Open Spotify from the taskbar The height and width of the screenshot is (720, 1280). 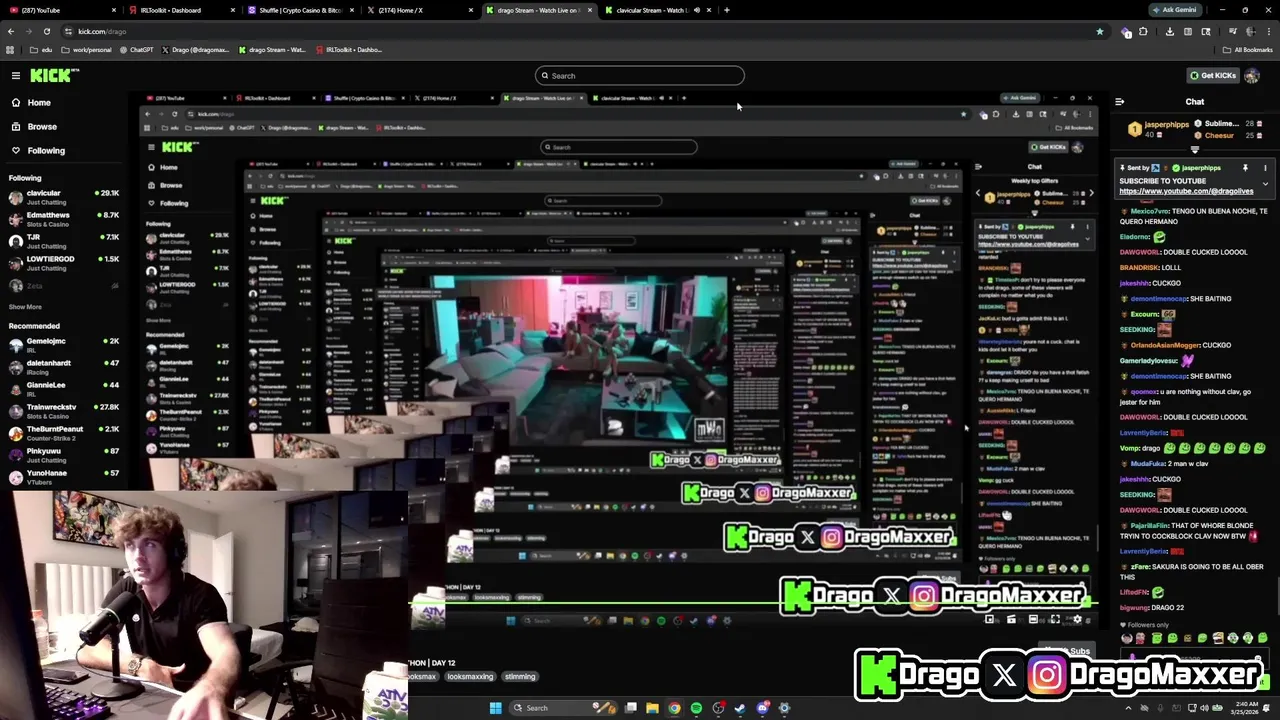click(697, 708)
